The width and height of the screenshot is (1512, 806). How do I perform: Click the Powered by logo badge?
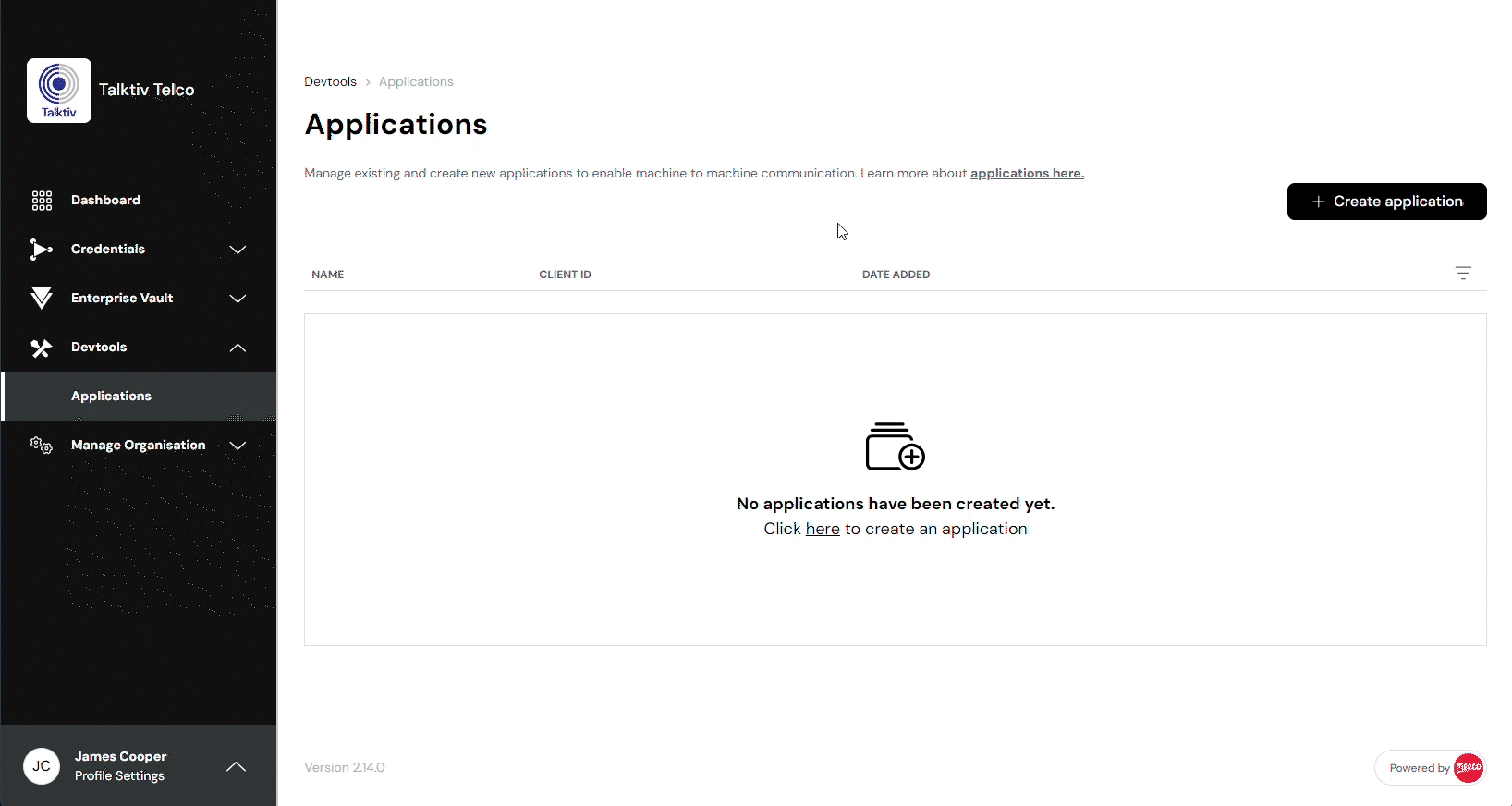[x=1430, y=768]
